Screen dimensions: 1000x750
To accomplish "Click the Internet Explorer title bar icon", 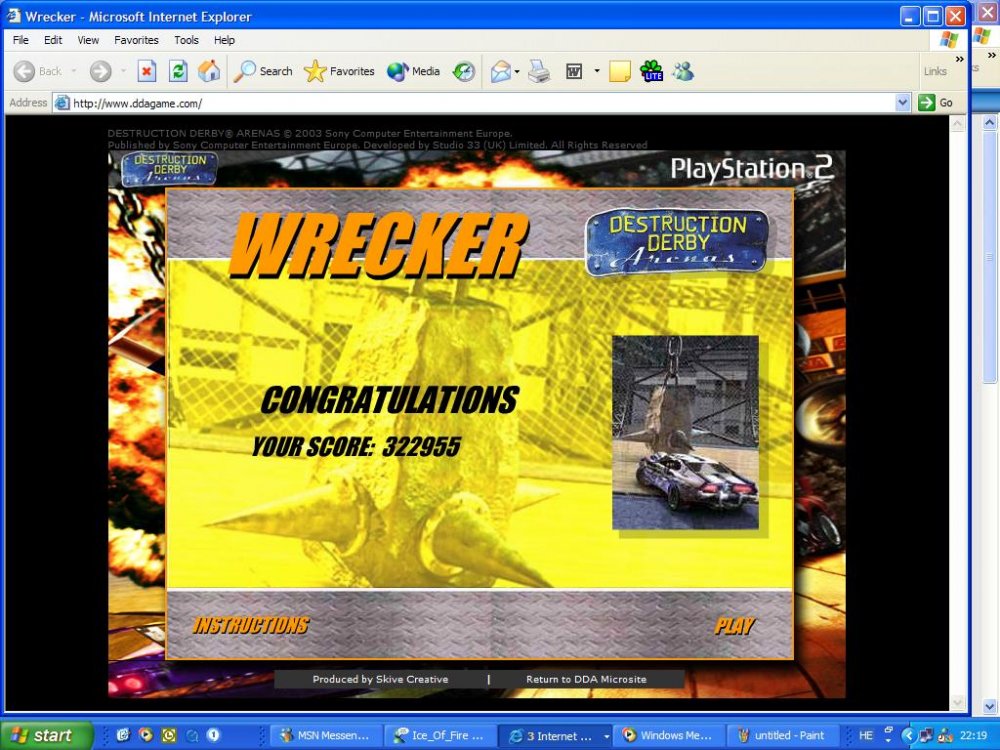I will point(13,15).
